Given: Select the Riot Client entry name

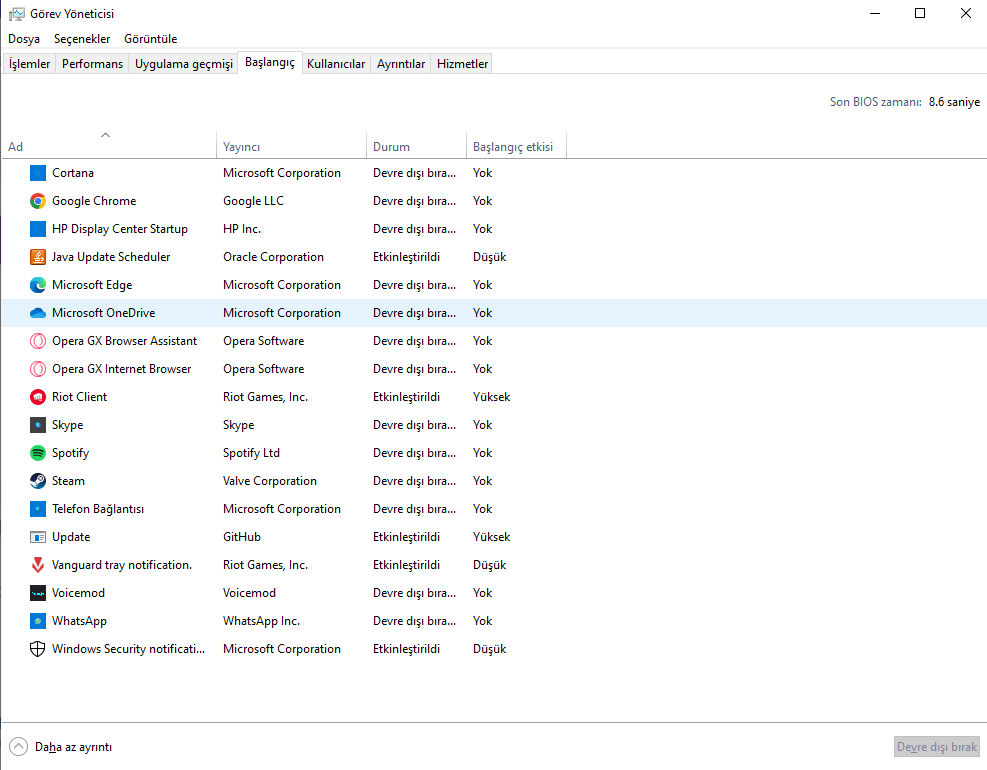Looking at the screenshot, I should click(79, 397).
